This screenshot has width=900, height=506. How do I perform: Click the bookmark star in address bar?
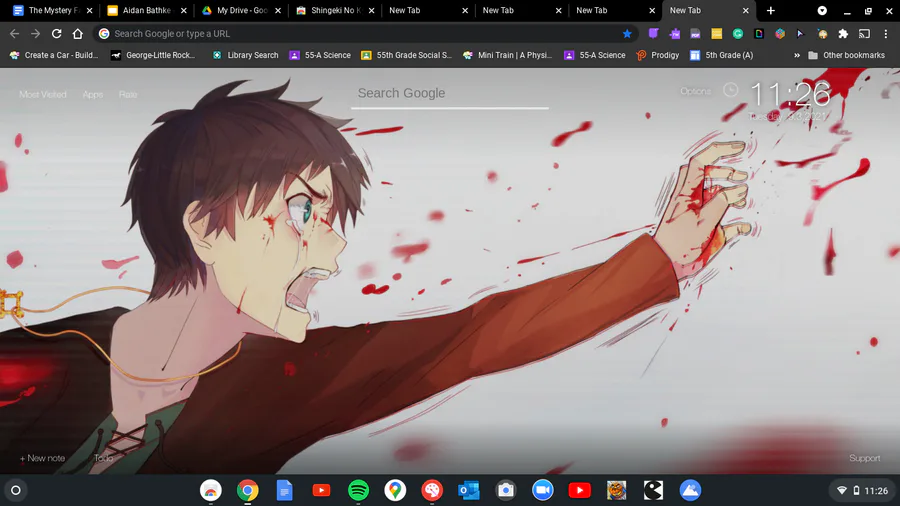[627, 34]
